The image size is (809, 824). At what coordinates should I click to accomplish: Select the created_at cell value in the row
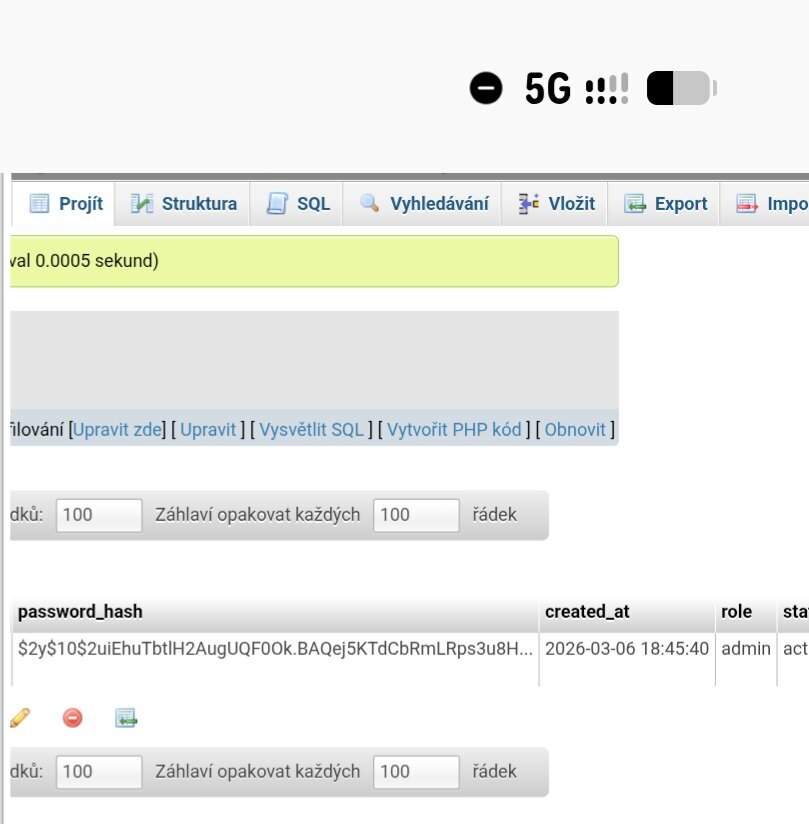(x=627, y=648)
